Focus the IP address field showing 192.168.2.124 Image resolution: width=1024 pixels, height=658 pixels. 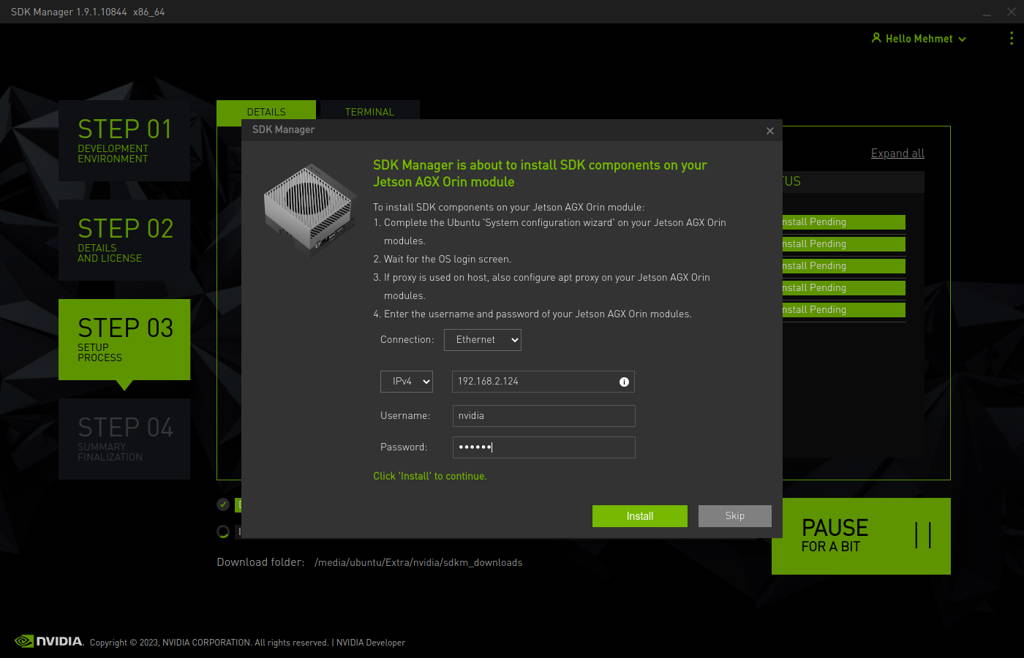point(543,381)
